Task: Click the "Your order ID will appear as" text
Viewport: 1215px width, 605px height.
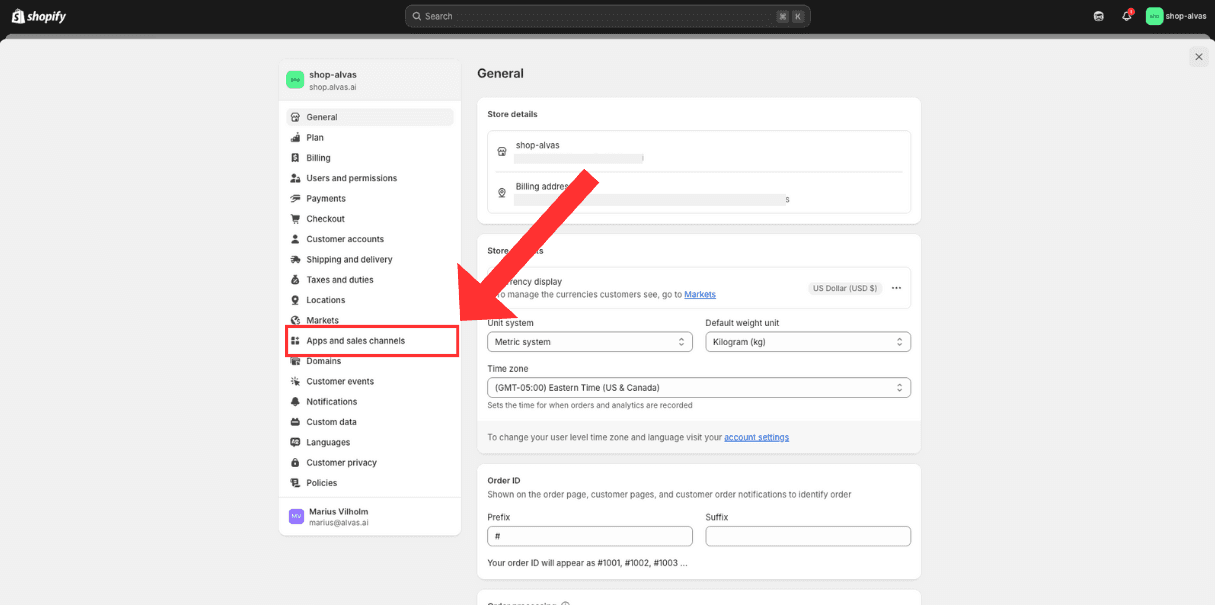Action: tap(587, 563)
